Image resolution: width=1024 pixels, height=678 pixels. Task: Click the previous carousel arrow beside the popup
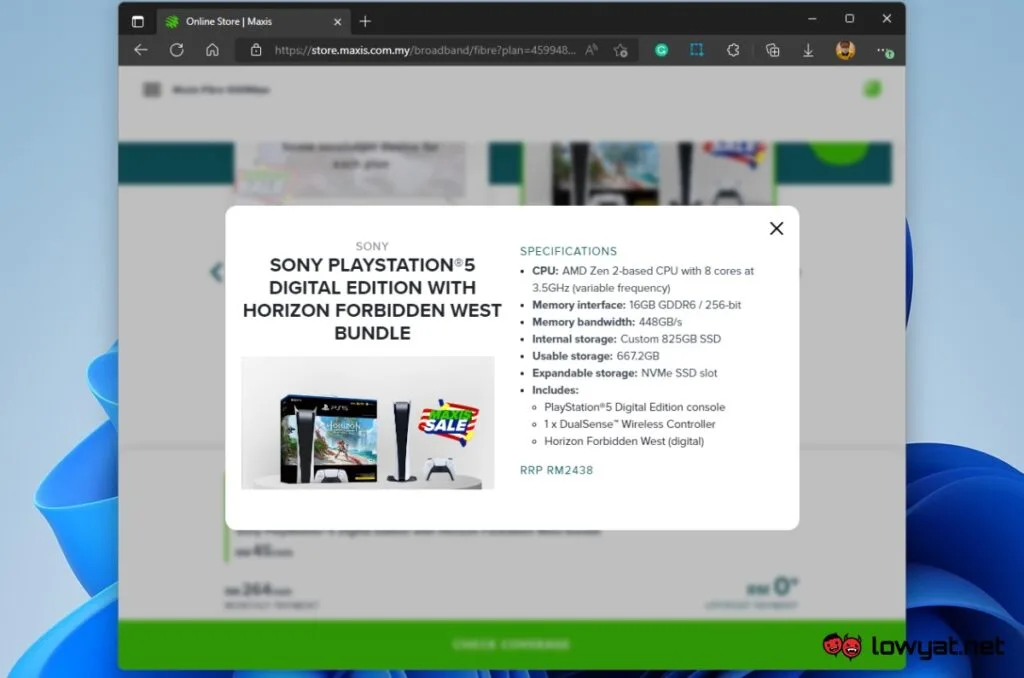(216, 271)
